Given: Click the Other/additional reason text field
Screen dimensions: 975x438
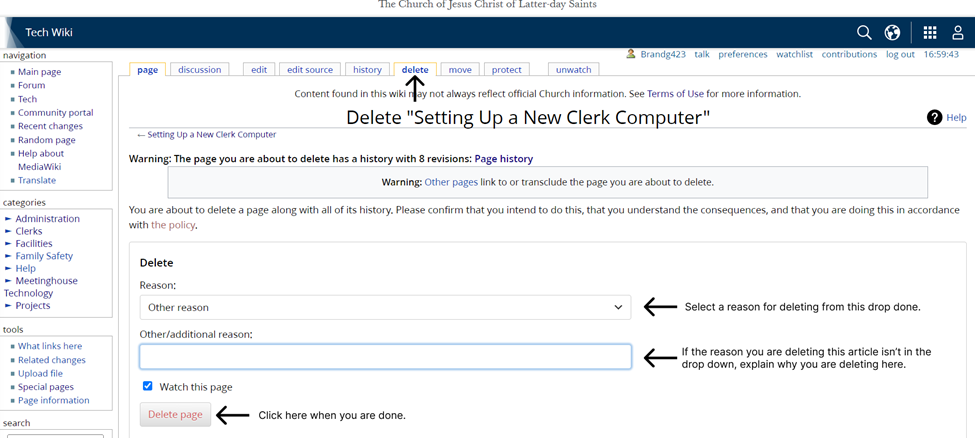Looking at the screenshot, I should point(385,357).
